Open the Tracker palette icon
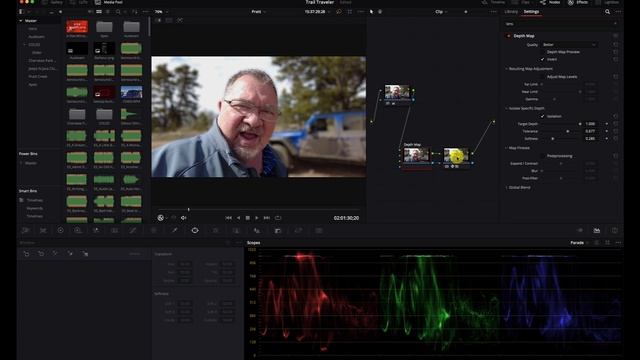The width and height of the screenshot is (640, 360). 216,231
